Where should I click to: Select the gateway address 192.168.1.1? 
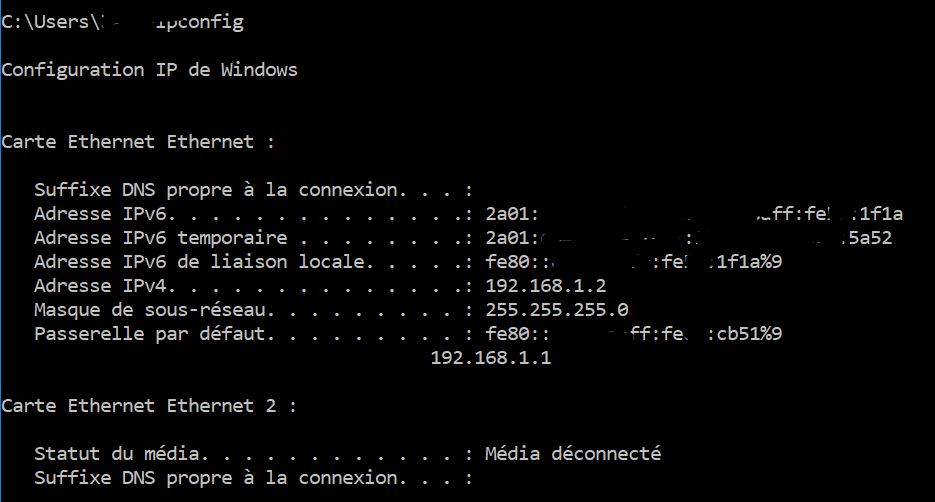pyautogui.click(x=490, y=358)
